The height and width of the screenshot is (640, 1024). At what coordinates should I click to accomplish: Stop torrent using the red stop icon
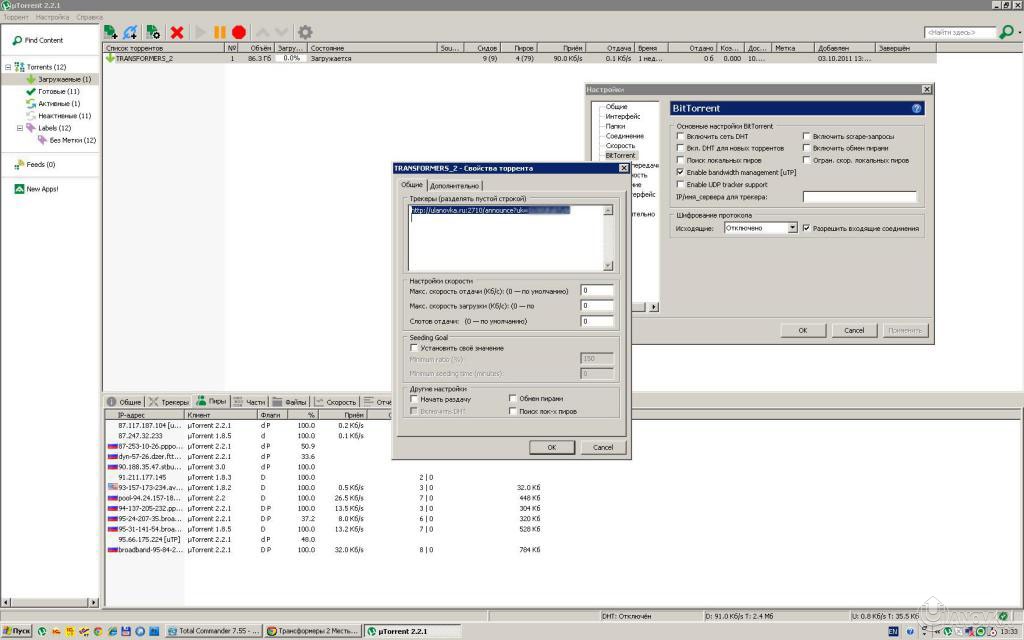239,33
